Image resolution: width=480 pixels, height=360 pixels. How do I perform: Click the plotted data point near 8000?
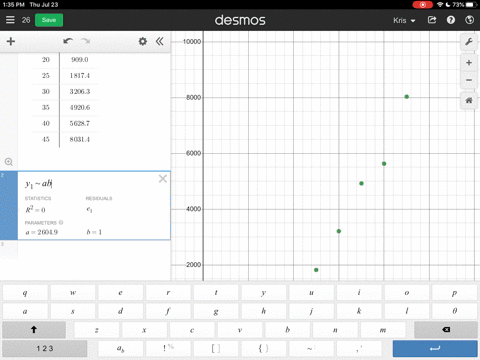pyautogui.click(x=407, y=97)
